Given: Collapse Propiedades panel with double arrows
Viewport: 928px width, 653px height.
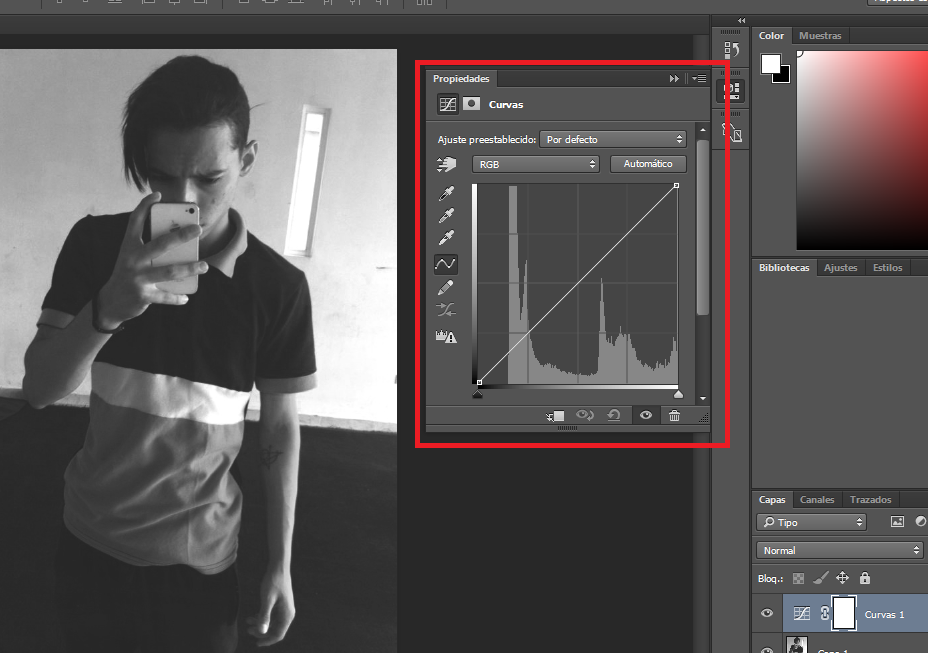Looking at the screenshot, I should 674,78.
